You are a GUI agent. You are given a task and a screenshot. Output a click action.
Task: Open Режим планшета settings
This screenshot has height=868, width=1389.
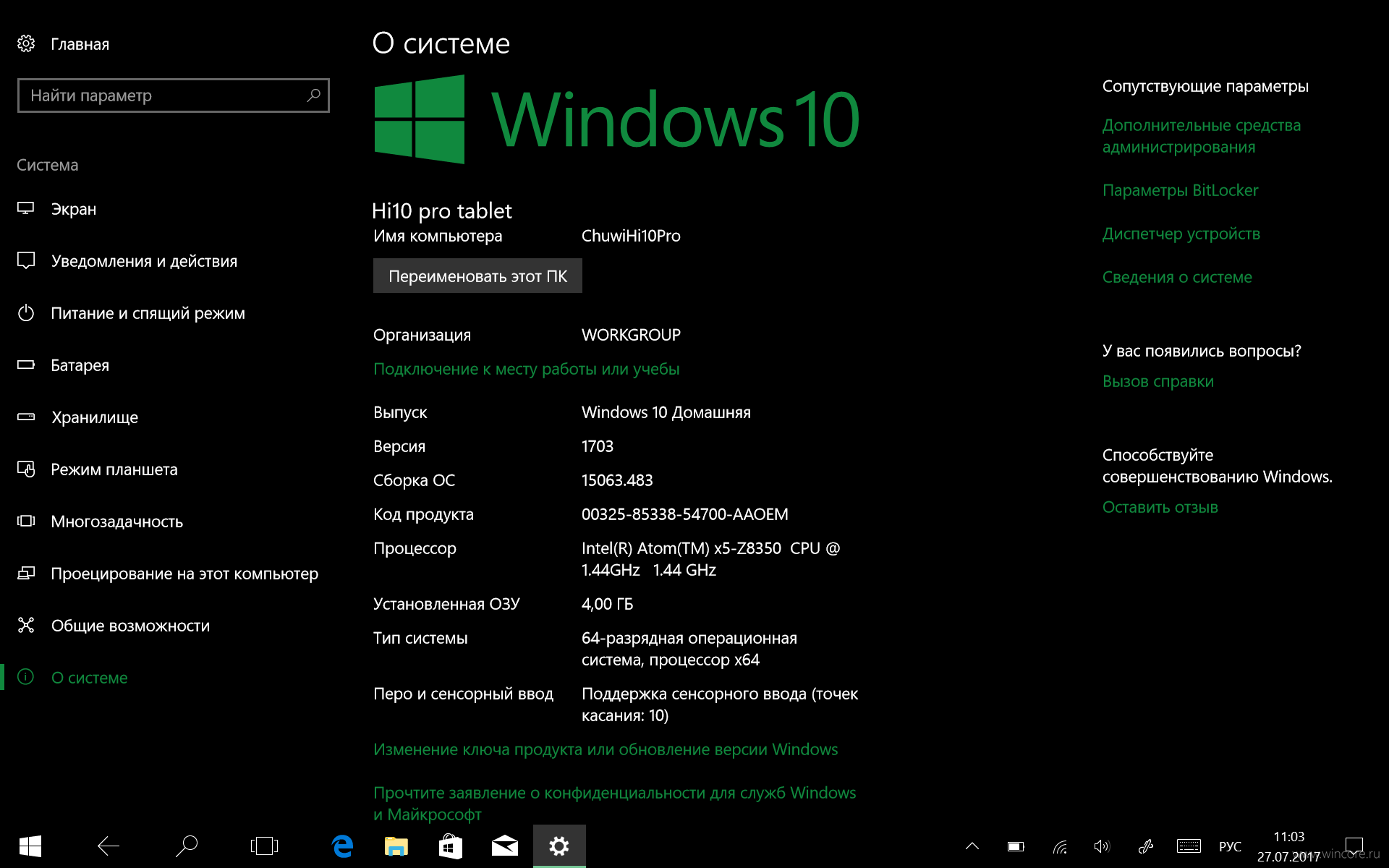click(174, 469)
